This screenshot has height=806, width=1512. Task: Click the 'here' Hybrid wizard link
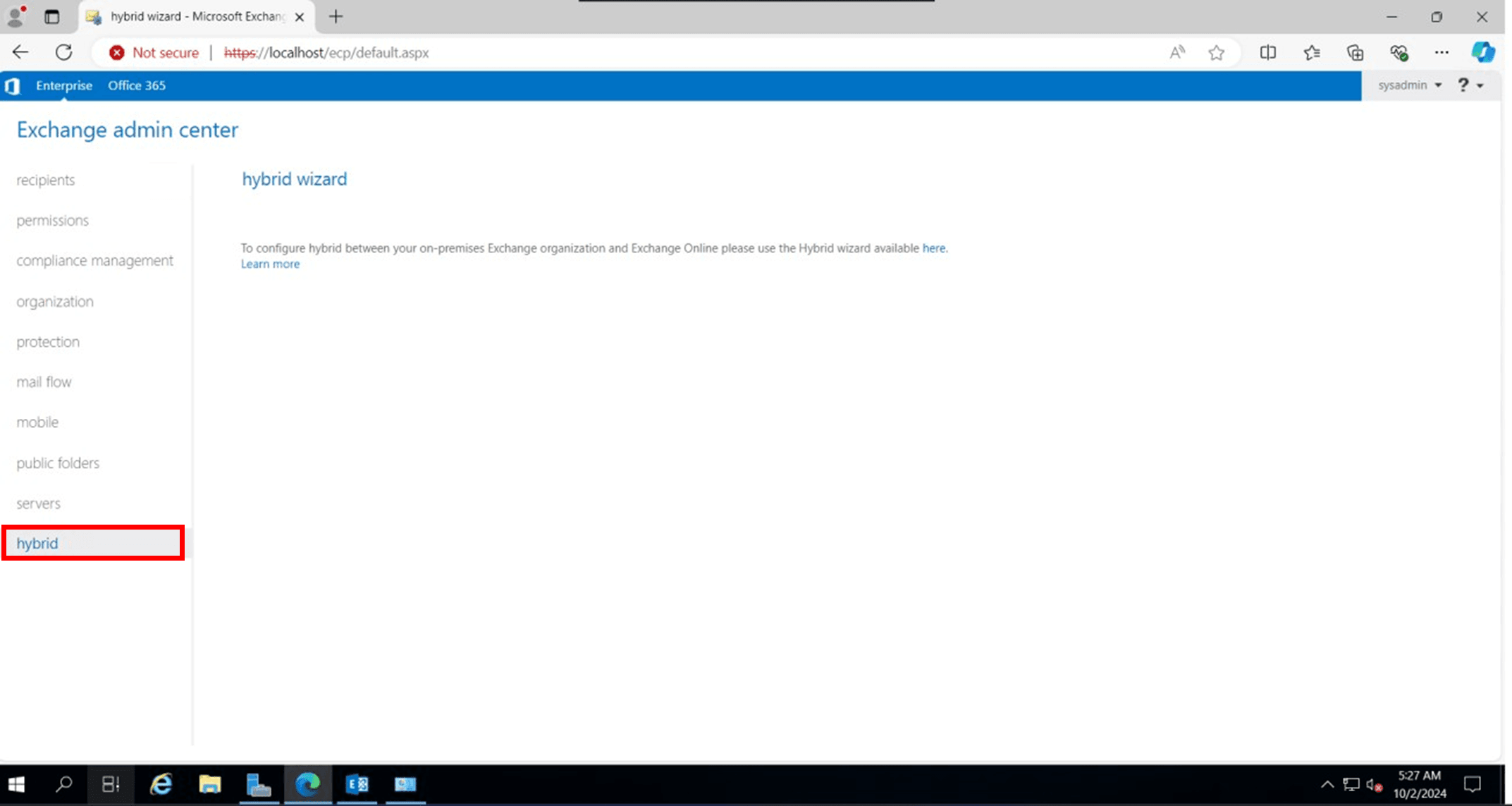coord(933,248)
